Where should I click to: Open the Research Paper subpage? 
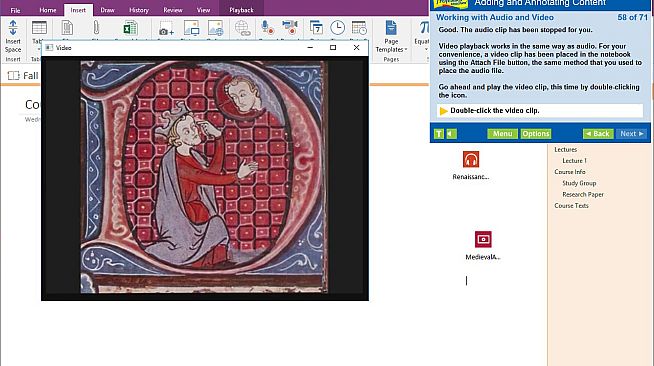(x=583, y=194)
